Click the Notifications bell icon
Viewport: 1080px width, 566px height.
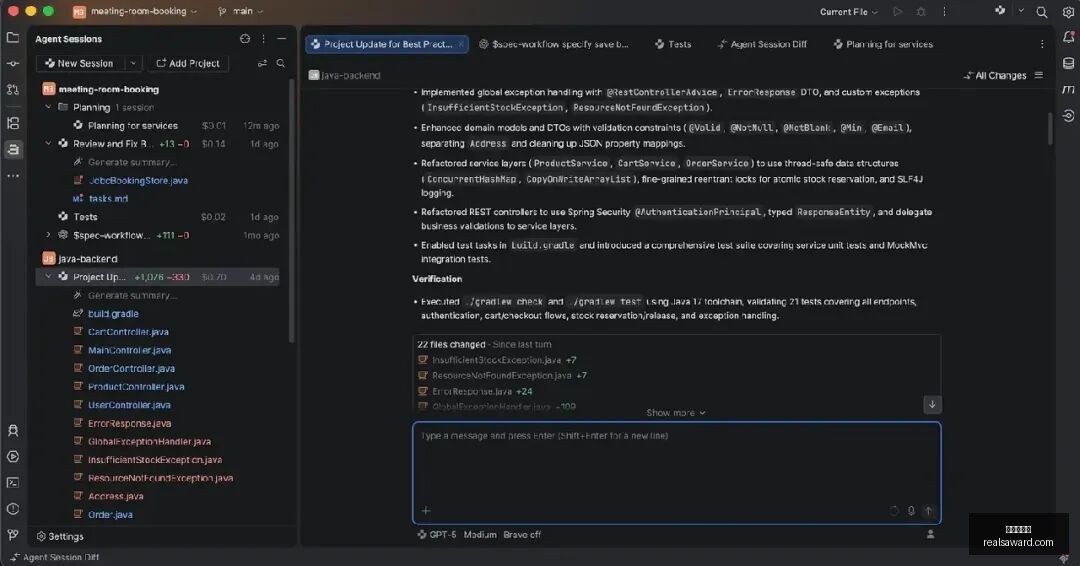coord(1068,37)
